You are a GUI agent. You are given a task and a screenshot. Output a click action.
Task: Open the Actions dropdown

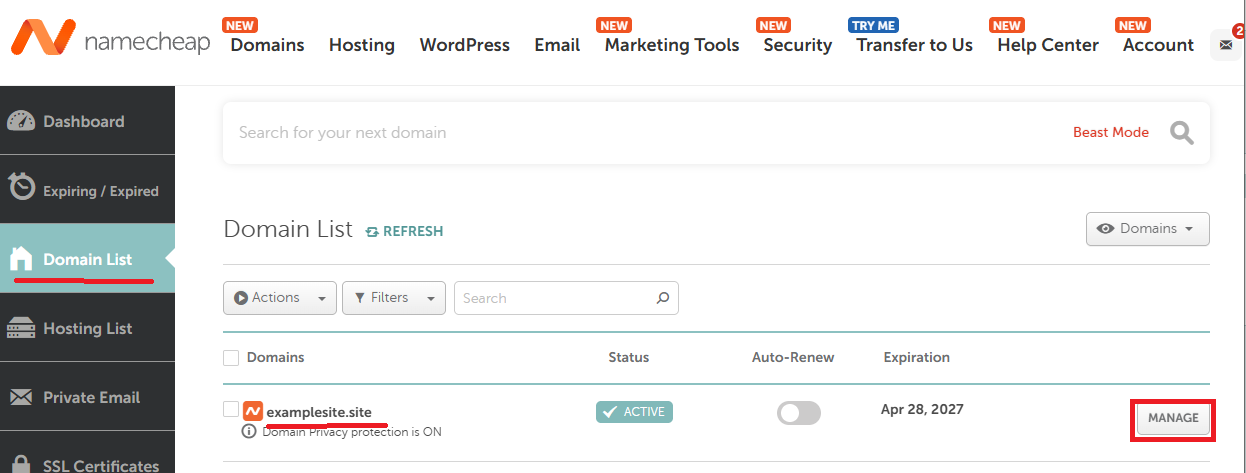coord(279,298)
